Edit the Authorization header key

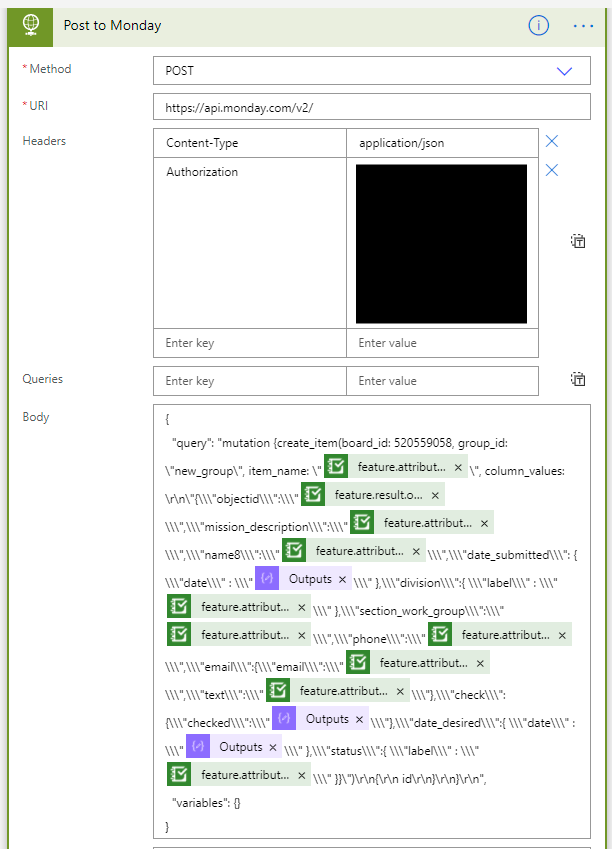click(250, 243)
